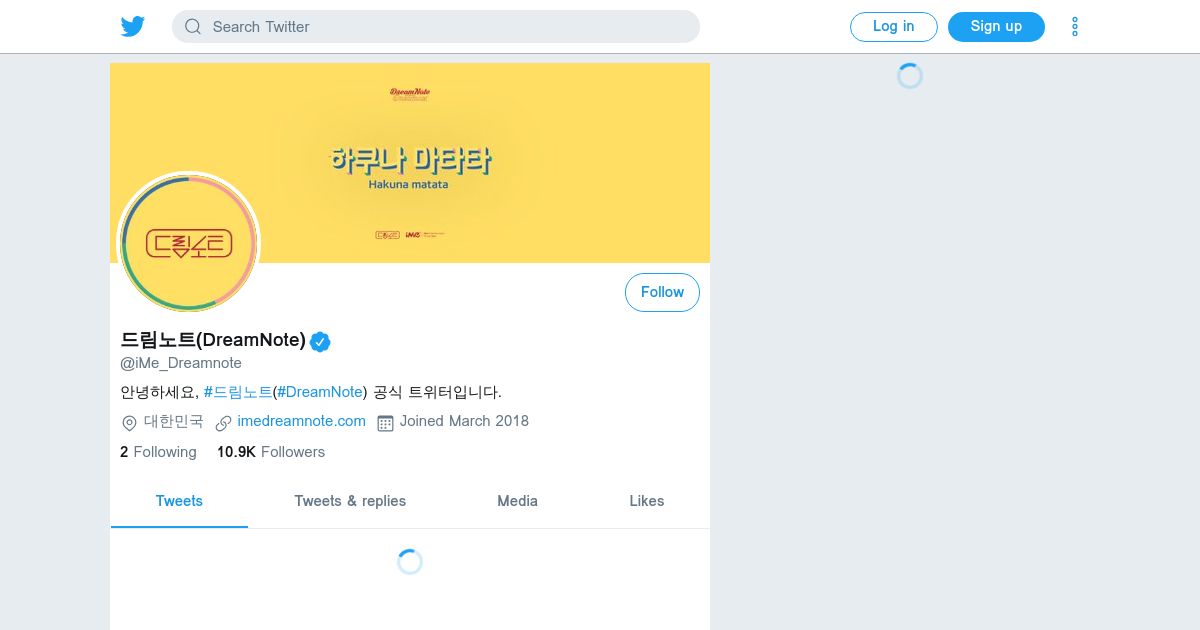Click the link chain icon
The height and width of the screenshot is (630, 1200).
[x=224, y=423]
